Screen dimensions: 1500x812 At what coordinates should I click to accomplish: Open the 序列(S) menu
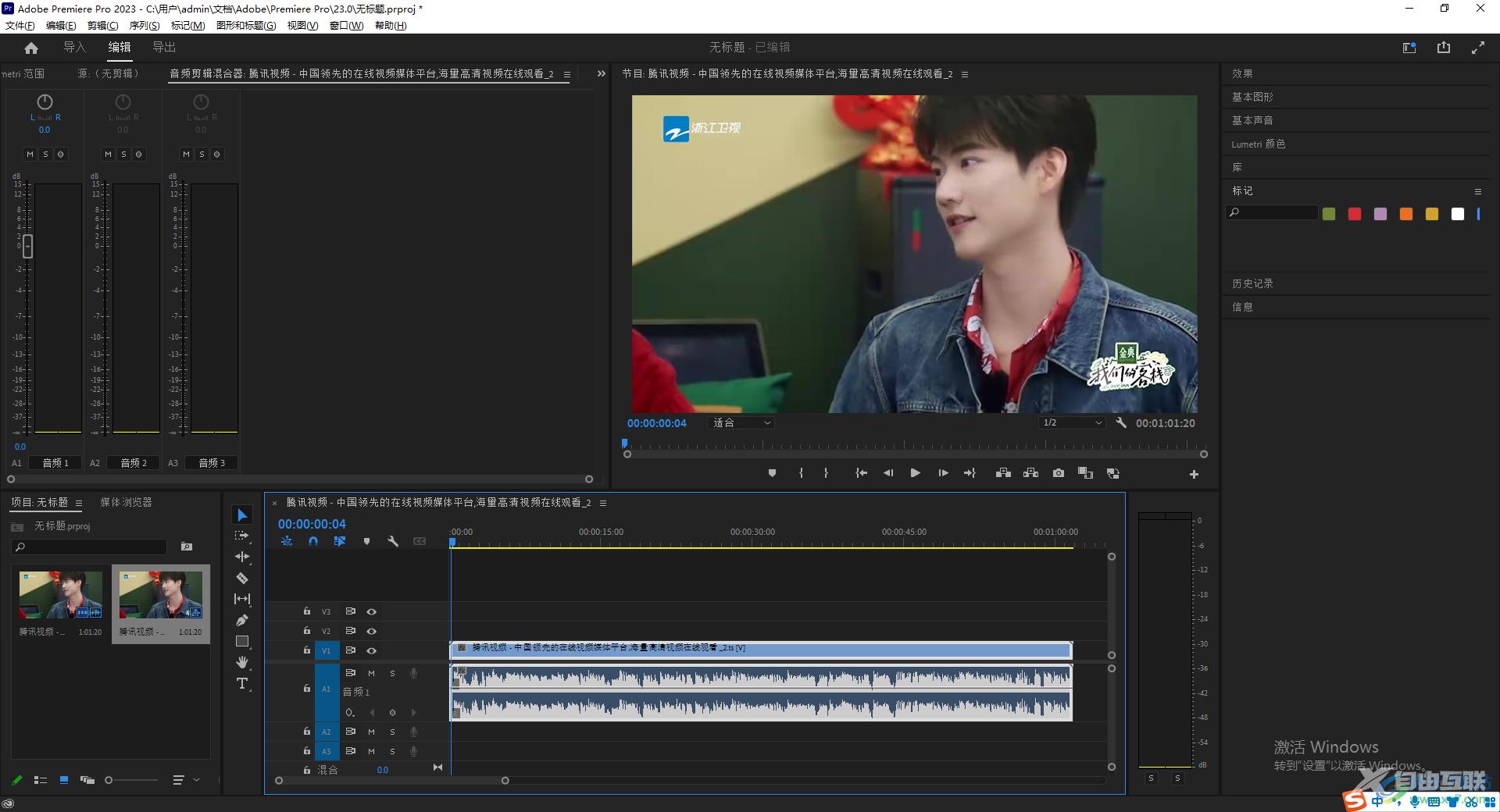point(145,26)
